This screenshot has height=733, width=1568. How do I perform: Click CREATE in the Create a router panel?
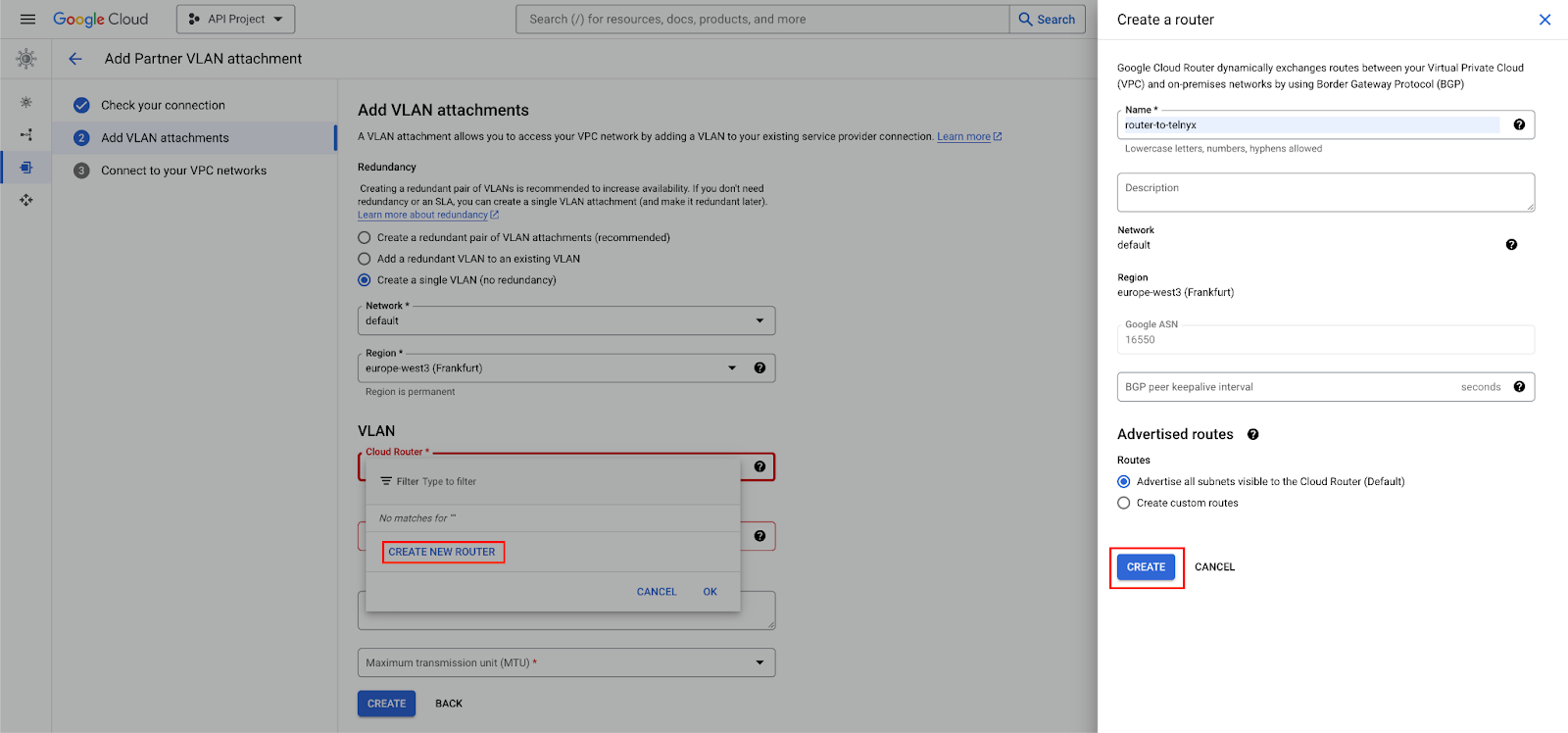click(1146, 567)
